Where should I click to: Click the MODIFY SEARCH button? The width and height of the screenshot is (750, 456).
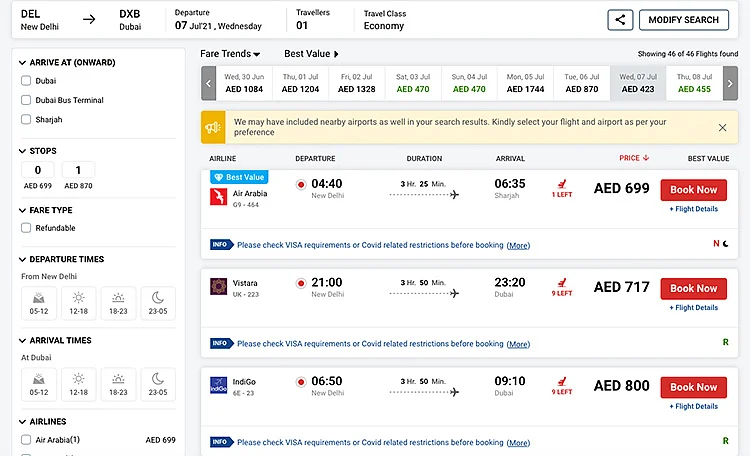click(684, 20)
